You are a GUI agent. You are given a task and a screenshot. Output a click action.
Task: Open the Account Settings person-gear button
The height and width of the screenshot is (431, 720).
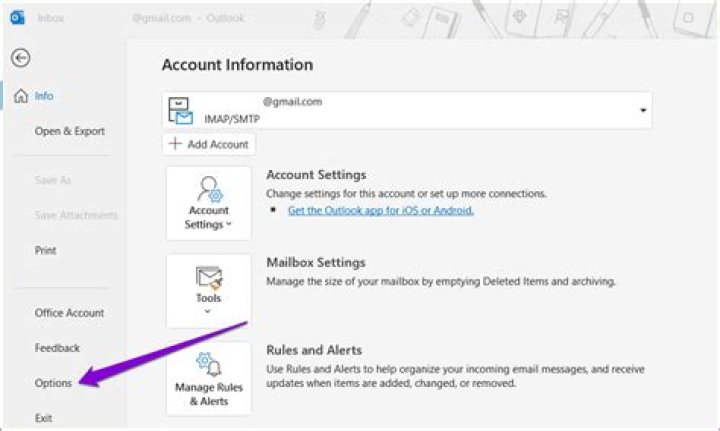click(209, 203)
